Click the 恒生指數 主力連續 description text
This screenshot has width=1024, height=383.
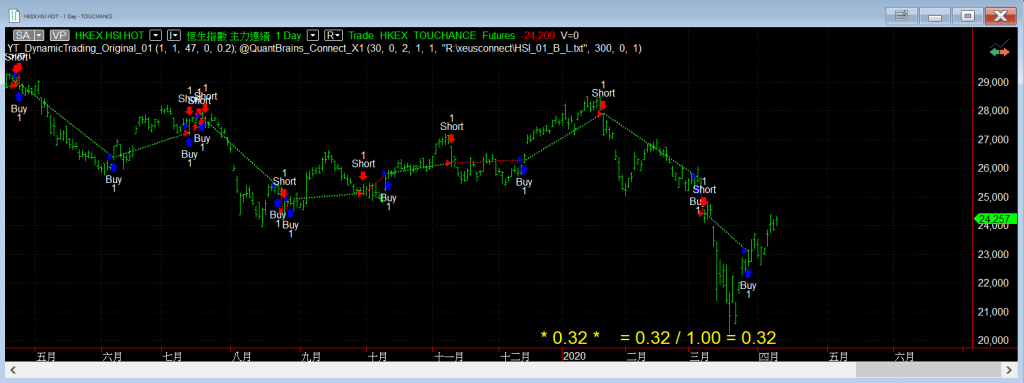(x=228, y=35)
